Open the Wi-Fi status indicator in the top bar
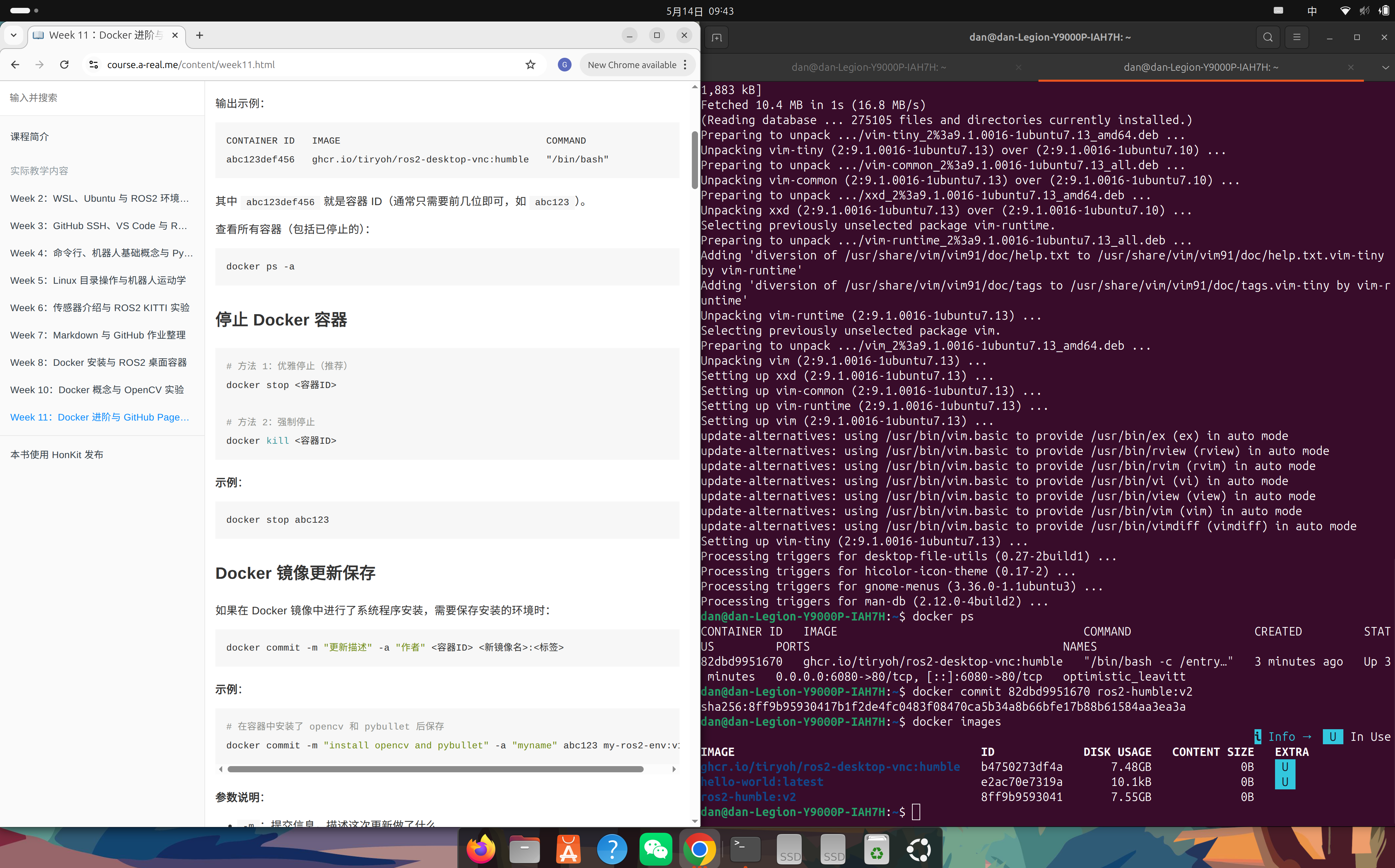The width and height of the screenshot is (1395, 868). 1344,11
